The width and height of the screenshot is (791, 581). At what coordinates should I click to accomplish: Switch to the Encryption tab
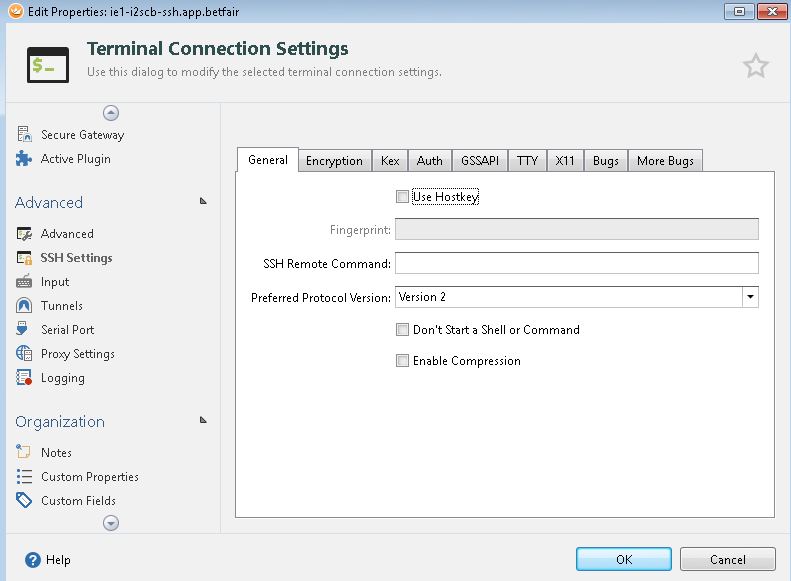tap(334, 161)
